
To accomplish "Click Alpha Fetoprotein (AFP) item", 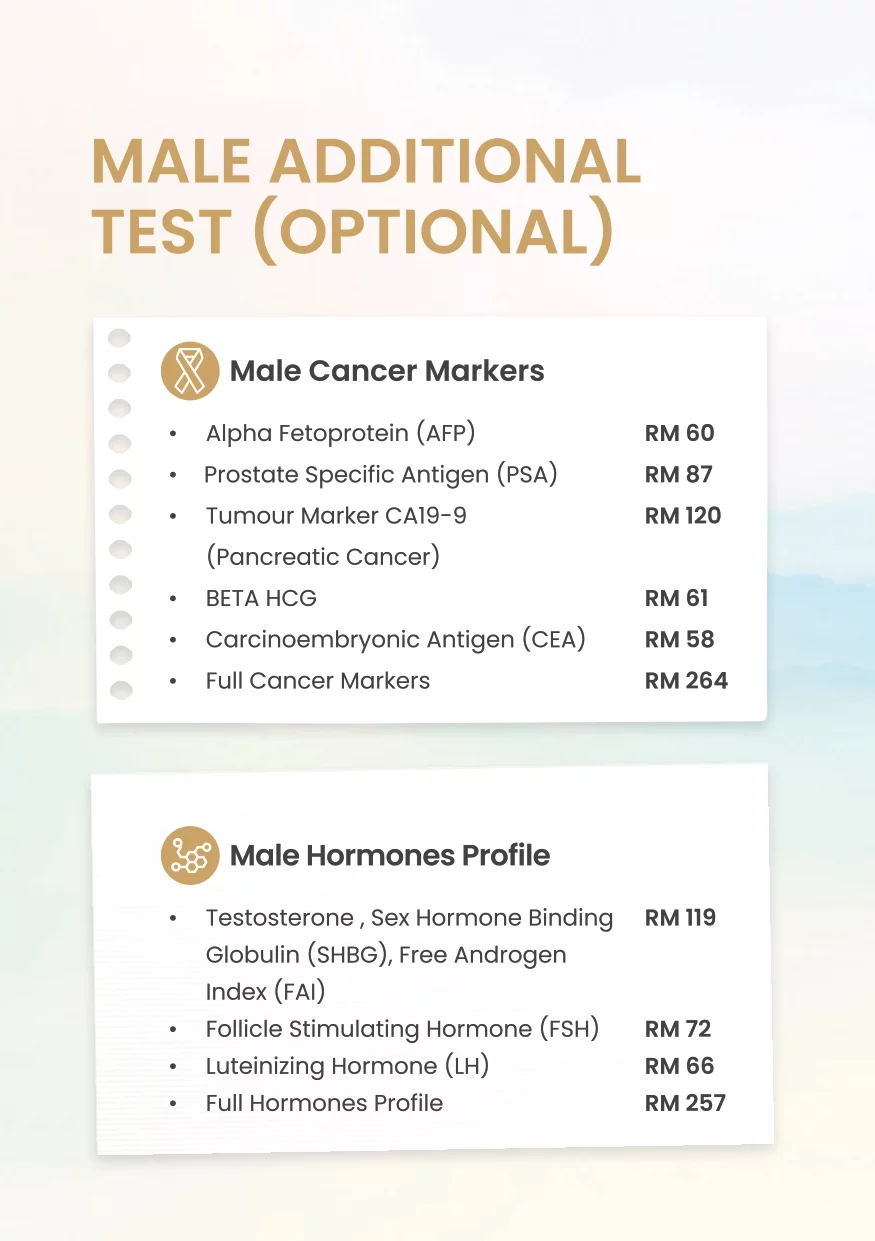I will 340,434.
